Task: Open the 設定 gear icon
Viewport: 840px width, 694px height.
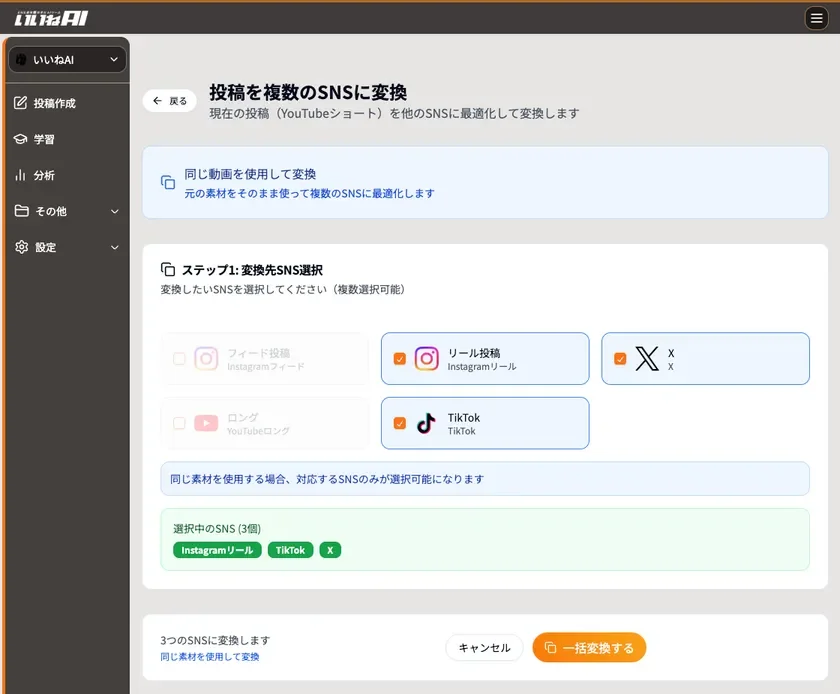Action: point(22,247)
